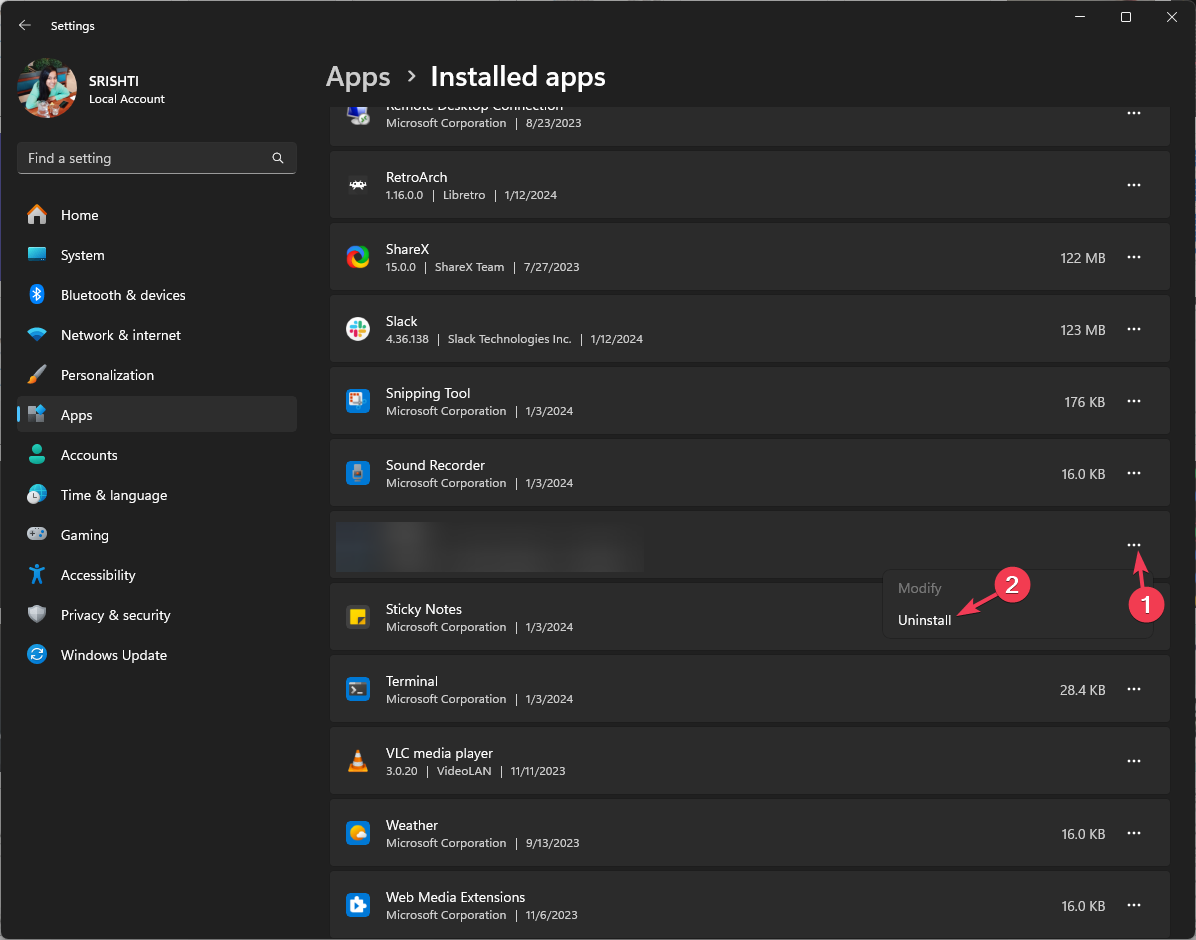Image resolution: width=1196 pixels, height=940 pixels.
Task: Open more options for VLC media player
Action: click(x=1134, y=761)
